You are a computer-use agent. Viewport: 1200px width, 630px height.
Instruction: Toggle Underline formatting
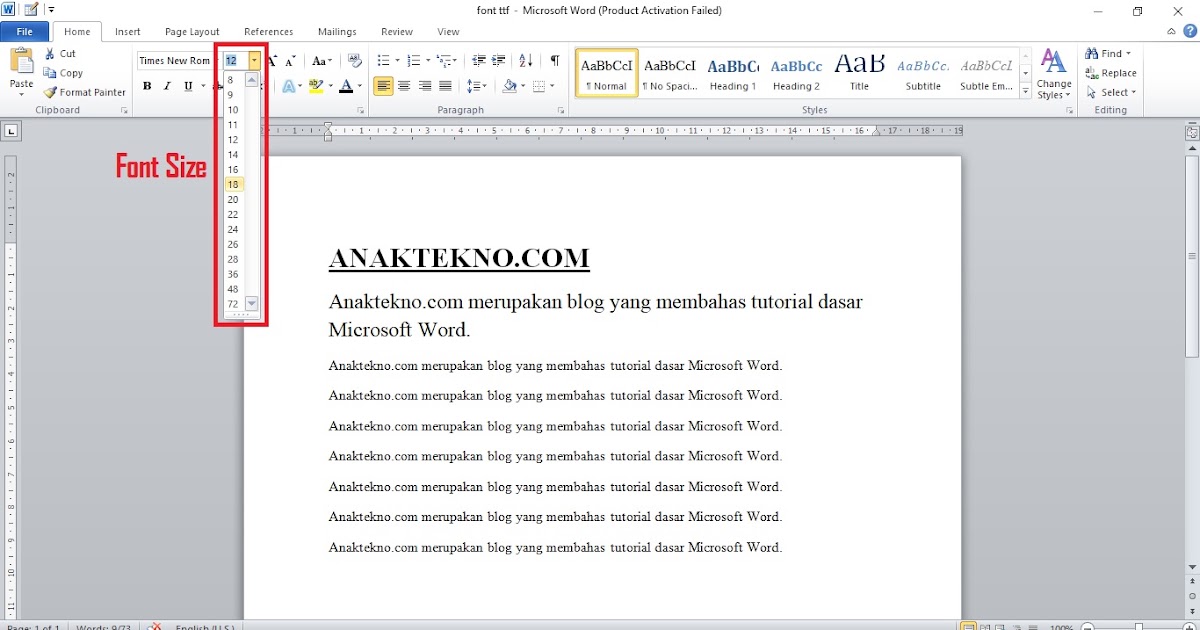point(188,86)
